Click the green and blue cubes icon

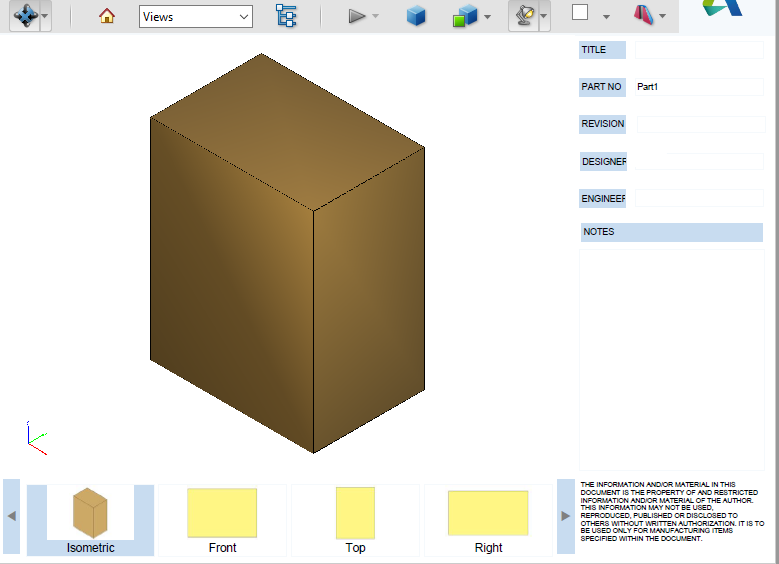(465, 16)
